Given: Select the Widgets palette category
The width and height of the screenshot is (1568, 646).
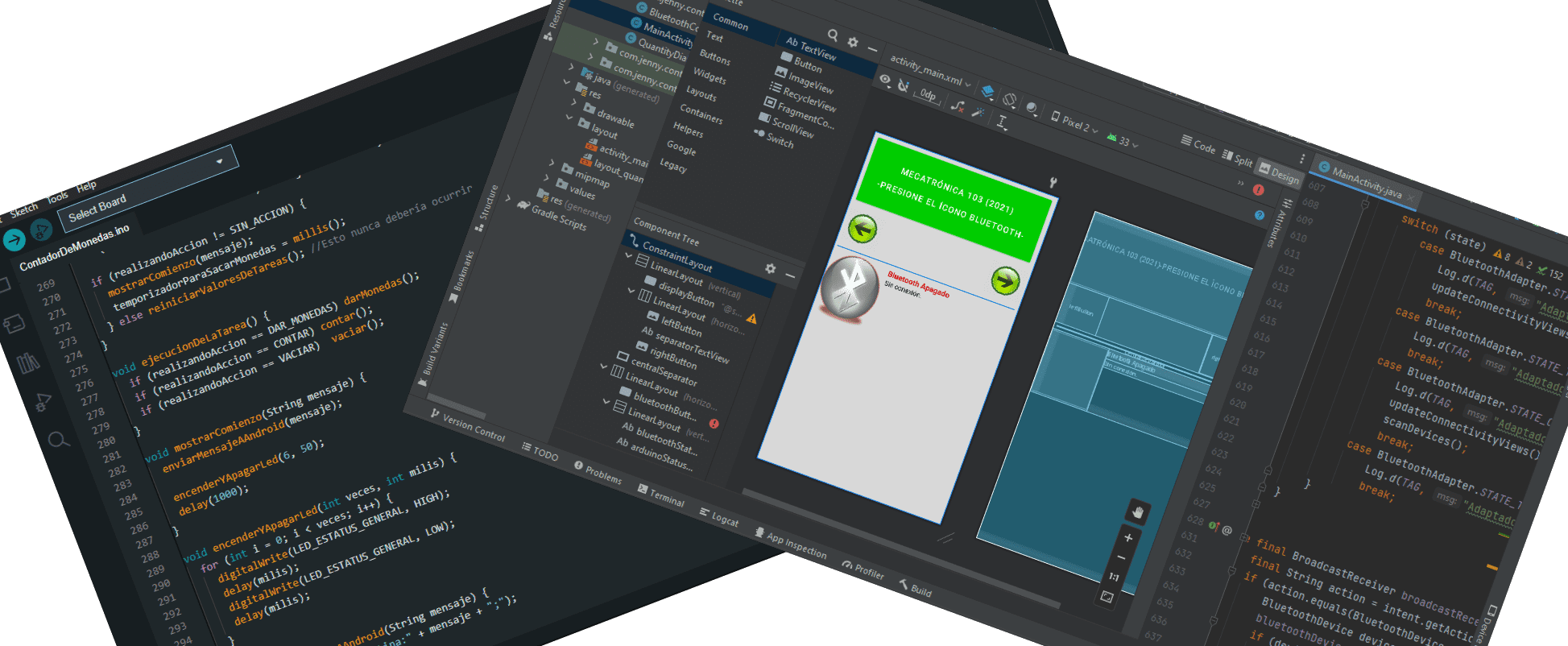Looking at the screenshot, I should [x=710, y=75].
